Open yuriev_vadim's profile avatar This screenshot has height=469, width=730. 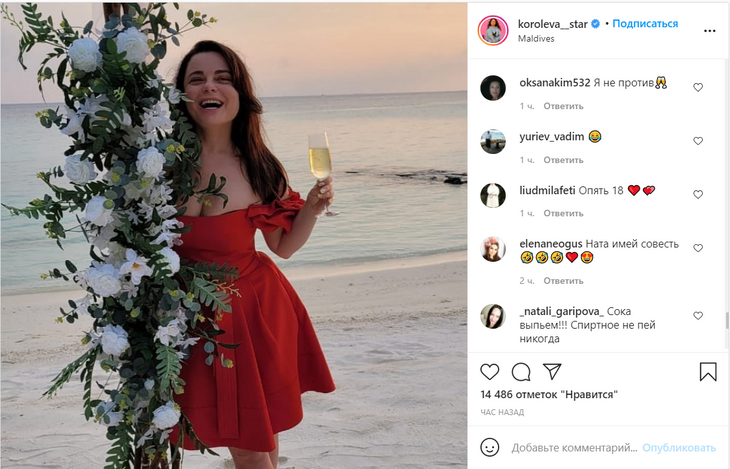click(x=493, y=142)
